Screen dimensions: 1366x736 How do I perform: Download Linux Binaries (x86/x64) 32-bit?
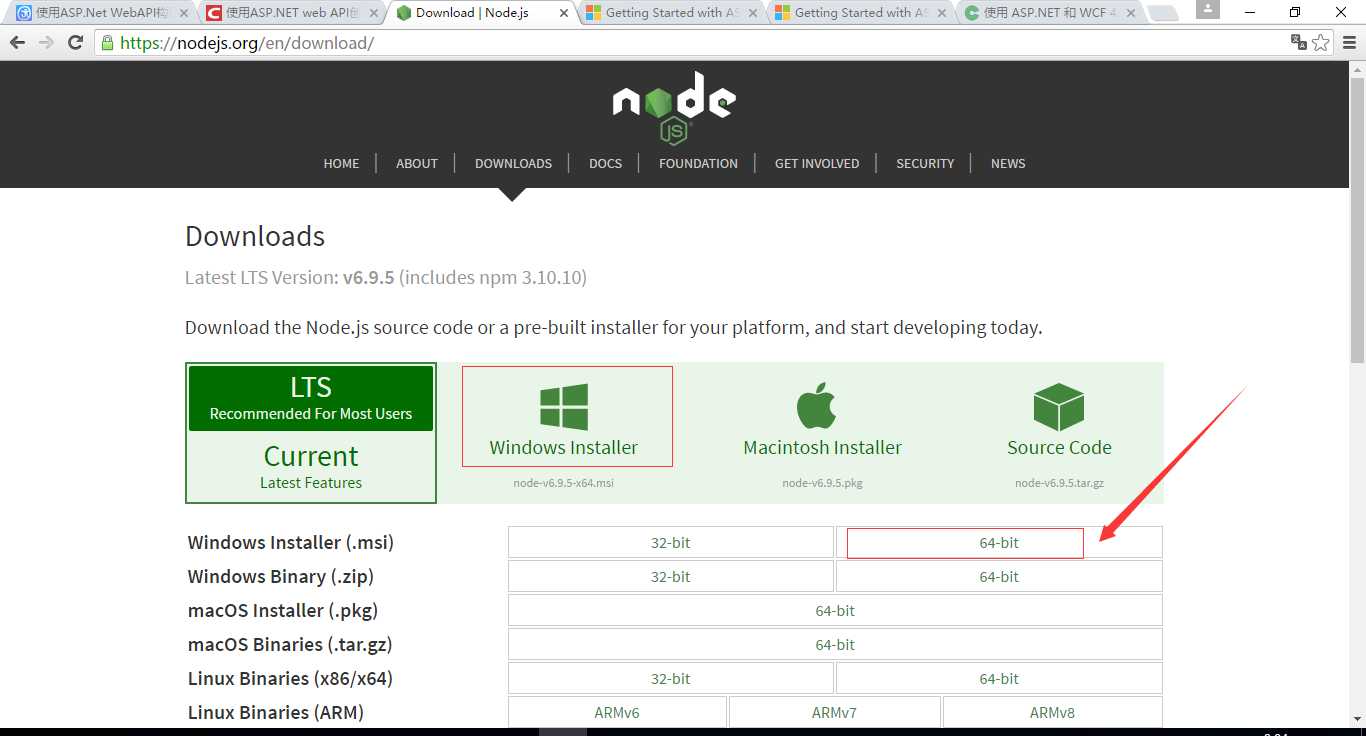pyautogui.click(x=670, y=678)
